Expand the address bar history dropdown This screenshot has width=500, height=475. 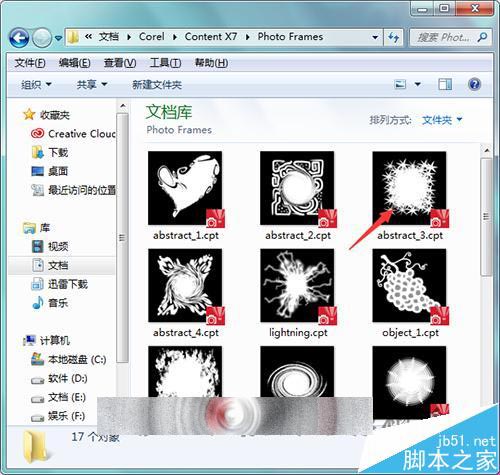pyautogui.click(x=375, y=37)
